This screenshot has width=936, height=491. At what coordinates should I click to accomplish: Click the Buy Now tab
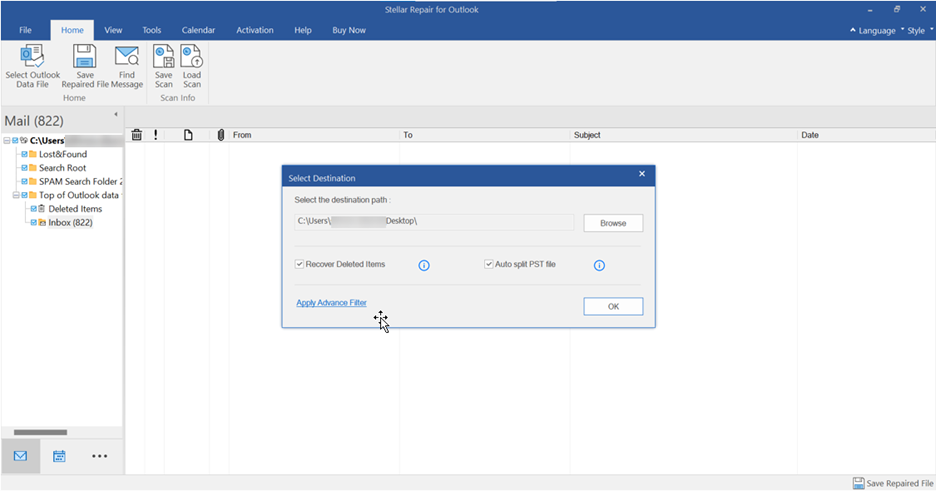pyautogui.click(x=349, y=30)
